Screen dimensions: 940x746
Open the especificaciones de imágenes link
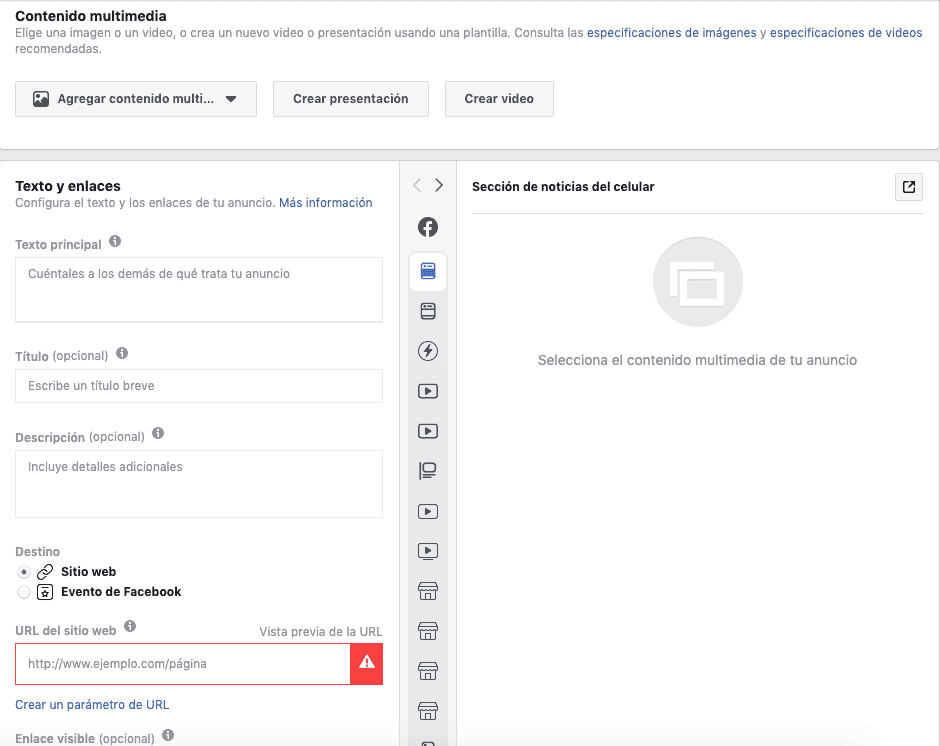pos(671,33)
